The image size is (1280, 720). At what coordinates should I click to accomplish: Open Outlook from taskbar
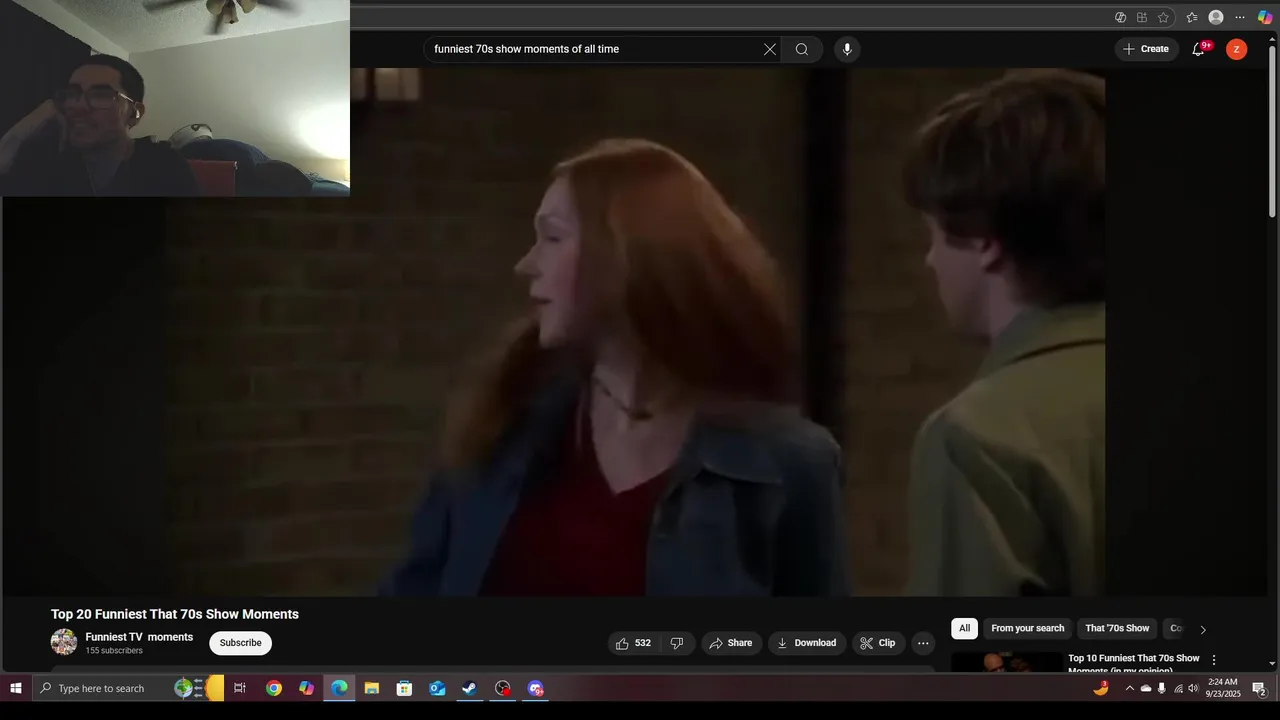[x=437, y=688]
